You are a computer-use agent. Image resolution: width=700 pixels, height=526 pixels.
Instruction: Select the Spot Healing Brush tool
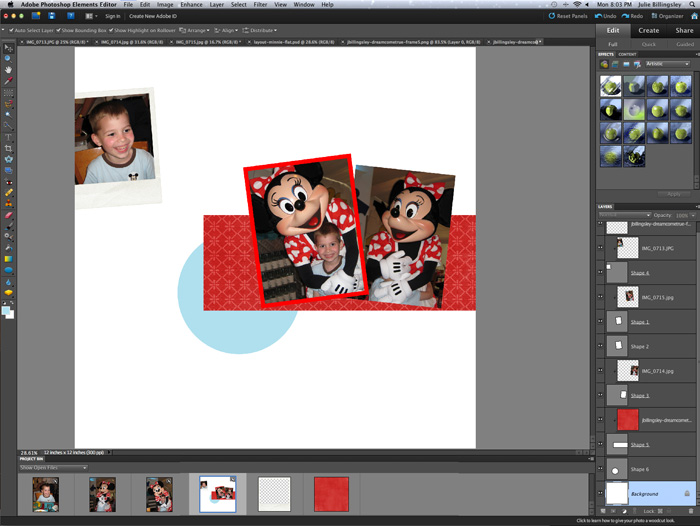point(8,193)
